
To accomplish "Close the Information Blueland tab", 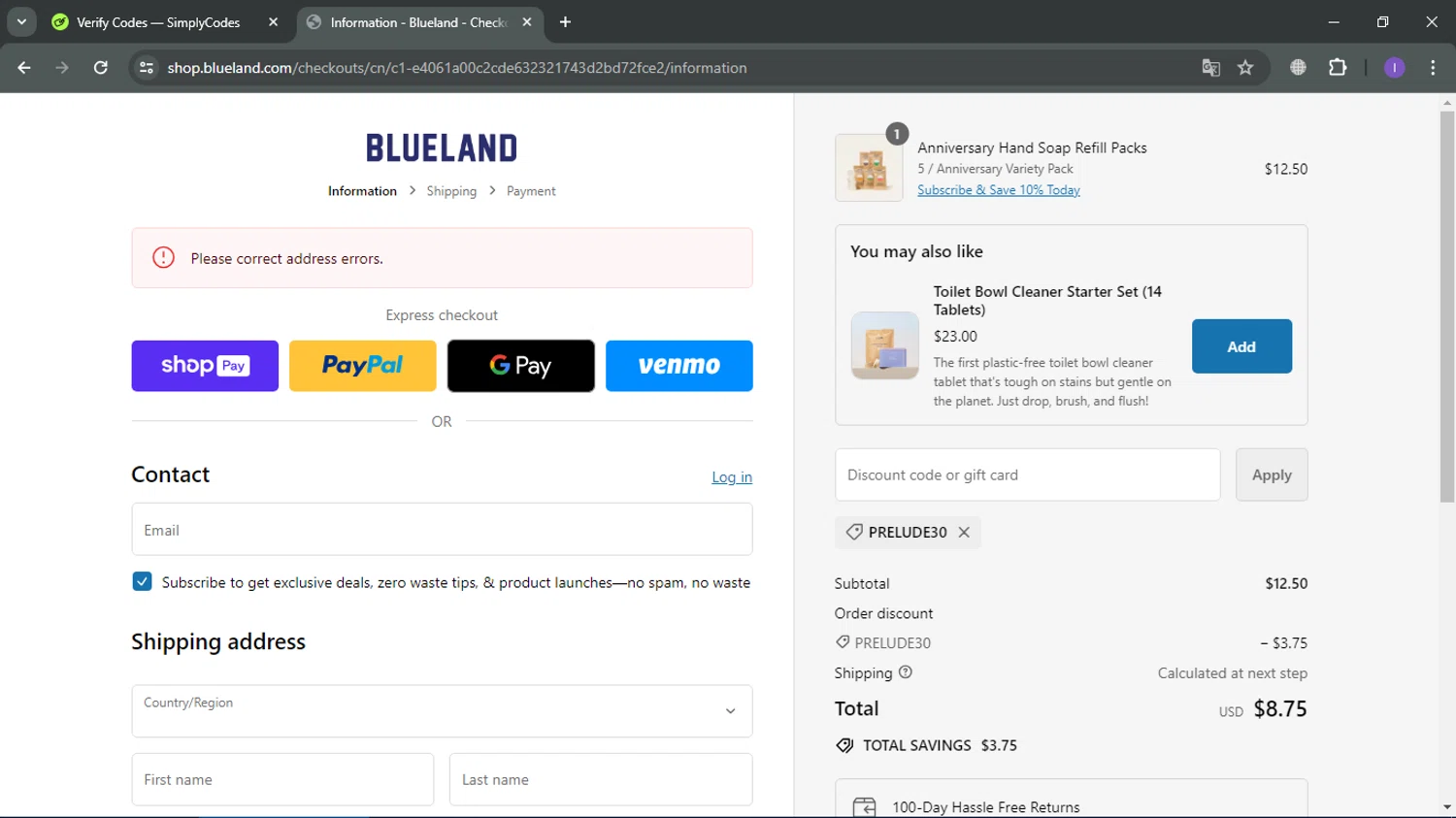I will 527,21.
